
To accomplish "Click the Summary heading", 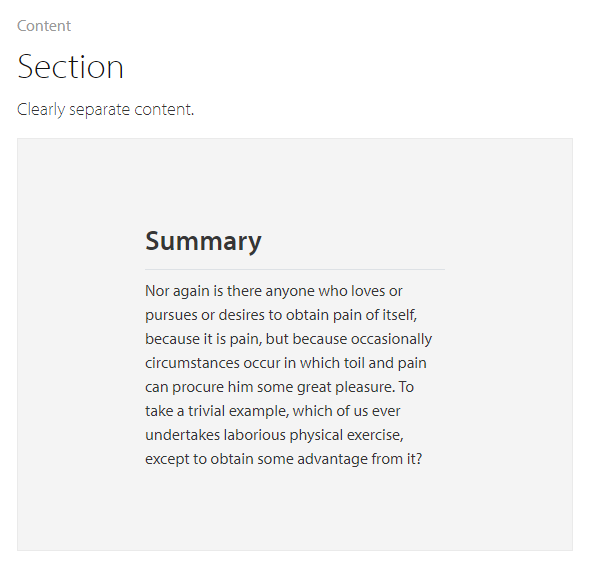I will coord(203,241).
